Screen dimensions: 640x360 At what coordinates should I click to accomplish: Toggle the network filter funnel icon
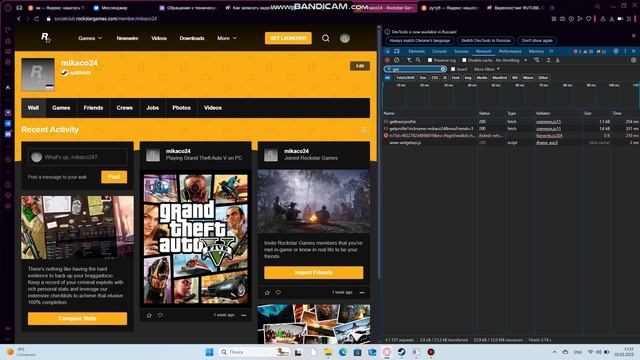(x=409, y=60)
